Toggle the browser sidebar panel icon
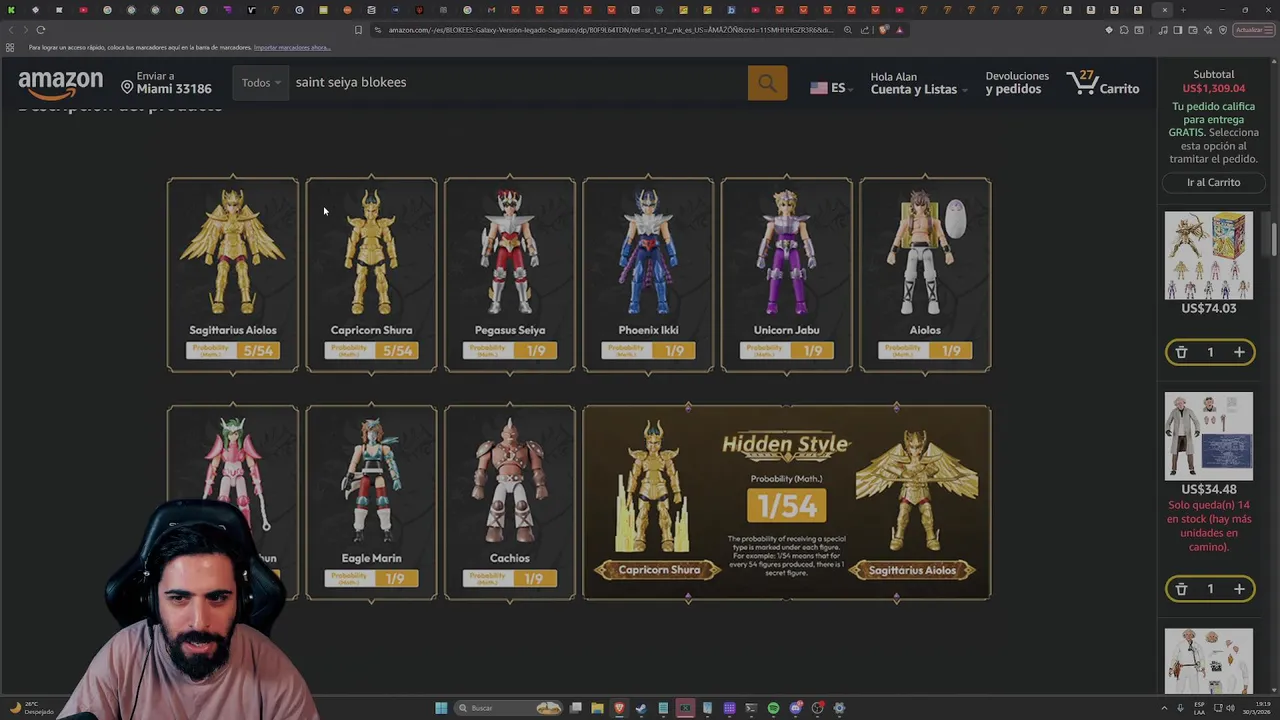1280x720 pixels. 1178,30
